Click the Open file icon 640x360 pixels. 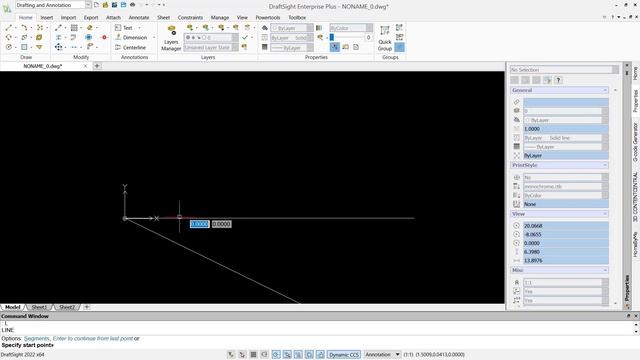tap(105, 5)
